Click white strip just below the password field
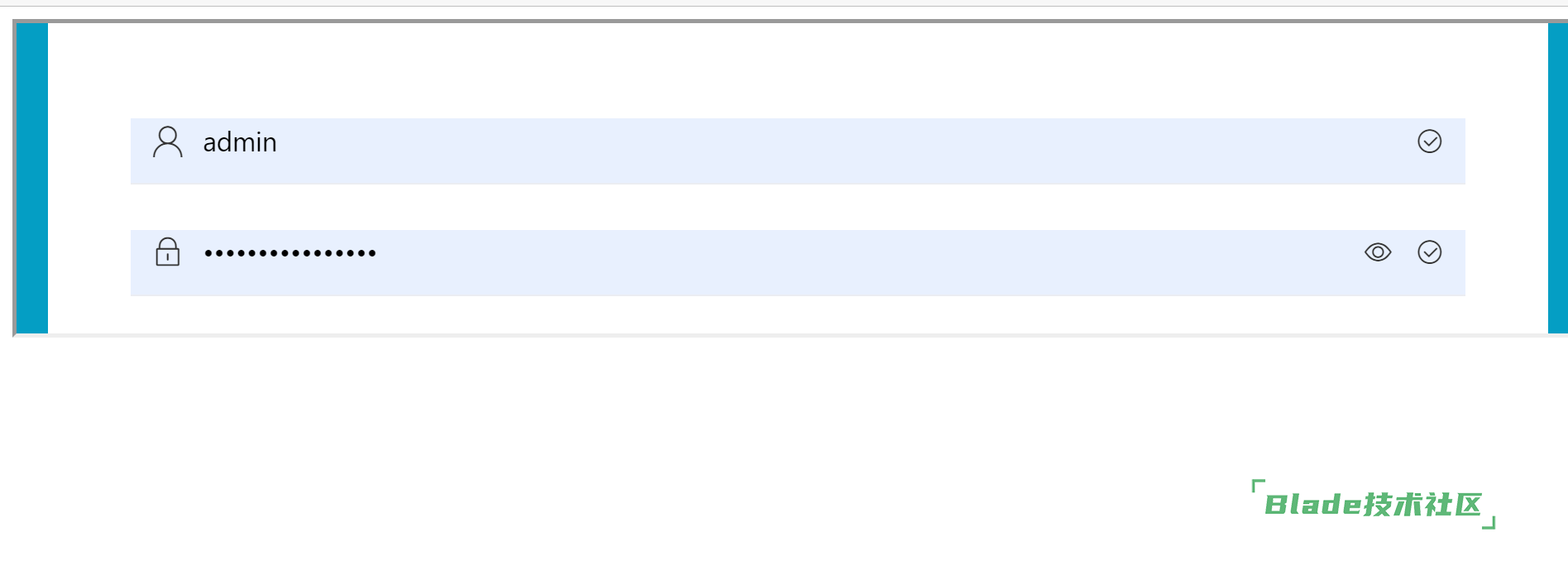Image resolution: width=1568 pixels, height=580 pixels. [x=794, y=314]
